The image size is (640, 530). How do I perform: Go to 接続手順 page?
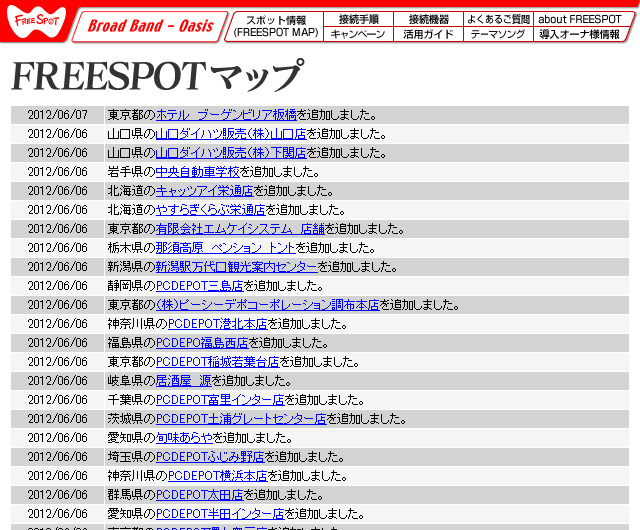358,20
